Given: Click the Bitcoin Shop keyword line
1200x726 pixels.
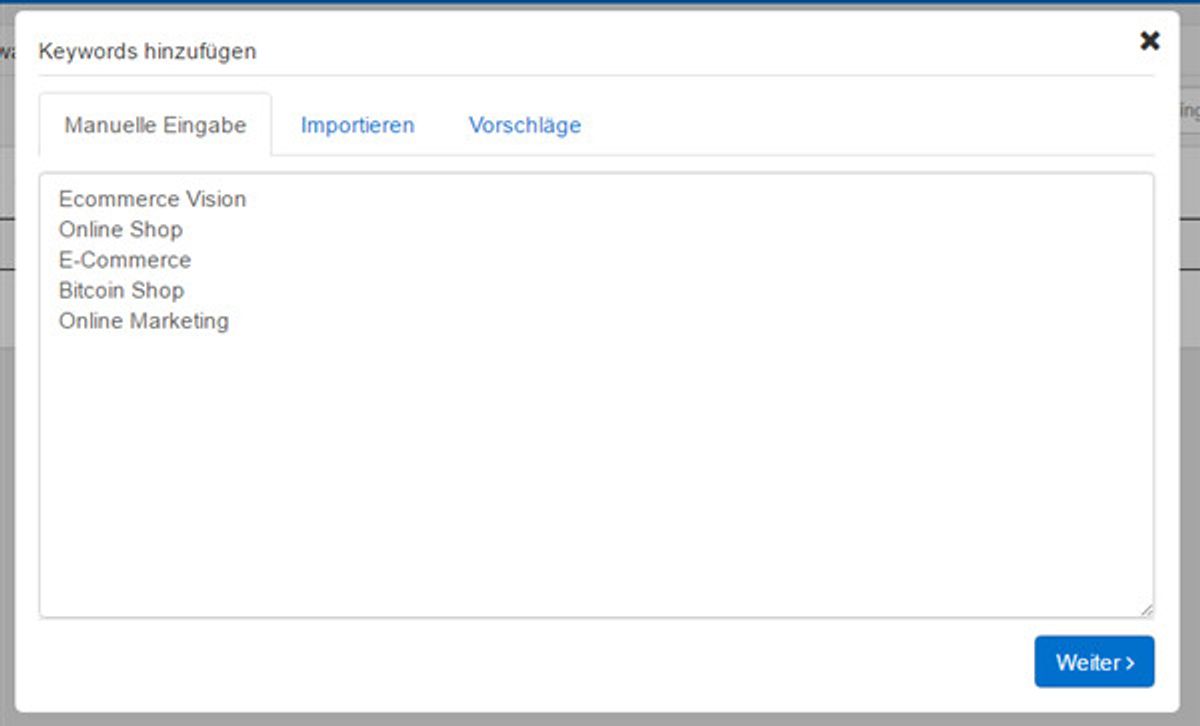Looking at the screenshot, I should [x=121, y=291].
